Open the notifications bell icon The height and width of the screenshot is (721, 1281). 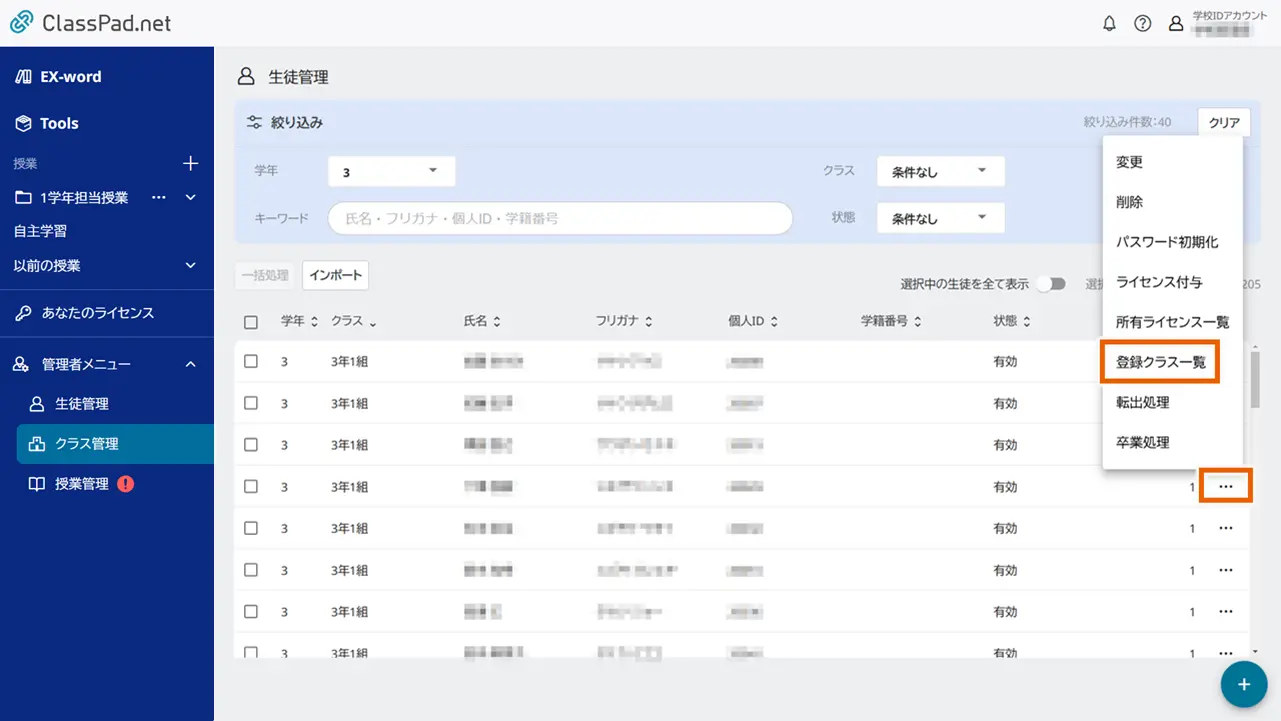tap(1109, 23)
